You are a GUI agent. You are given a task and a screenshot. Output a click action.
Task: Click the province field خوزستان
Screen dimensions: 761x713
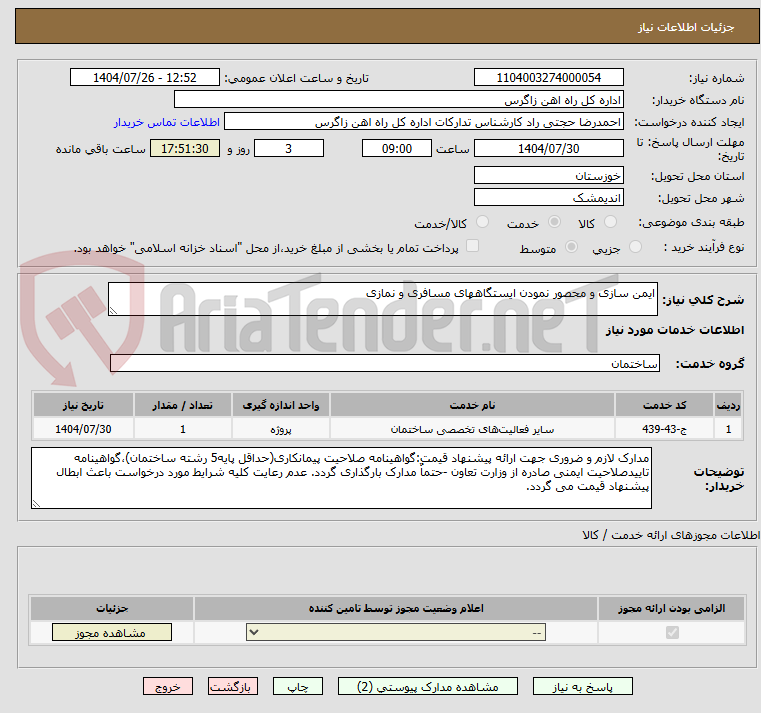[548, 175]
